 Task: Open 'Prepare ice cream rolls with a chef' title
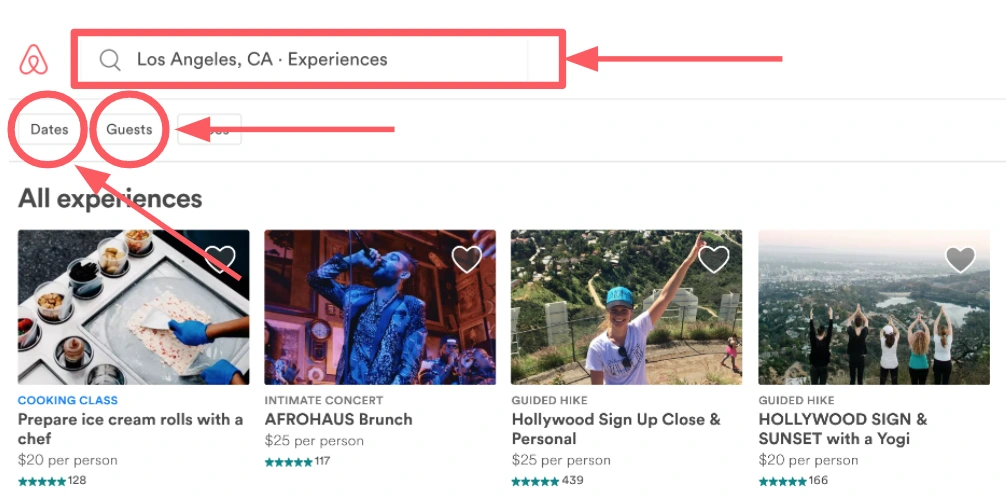pyautogui.click(x=130, y=429)
